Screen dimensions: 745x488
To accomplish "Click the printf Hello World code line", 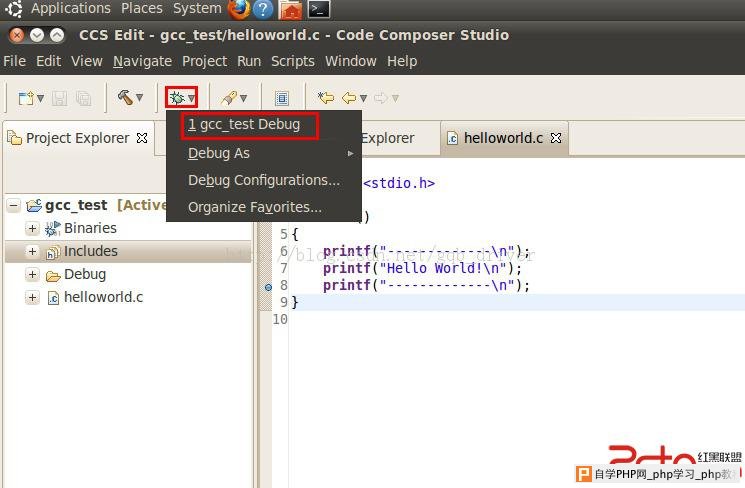I will [x=422, y=268].
